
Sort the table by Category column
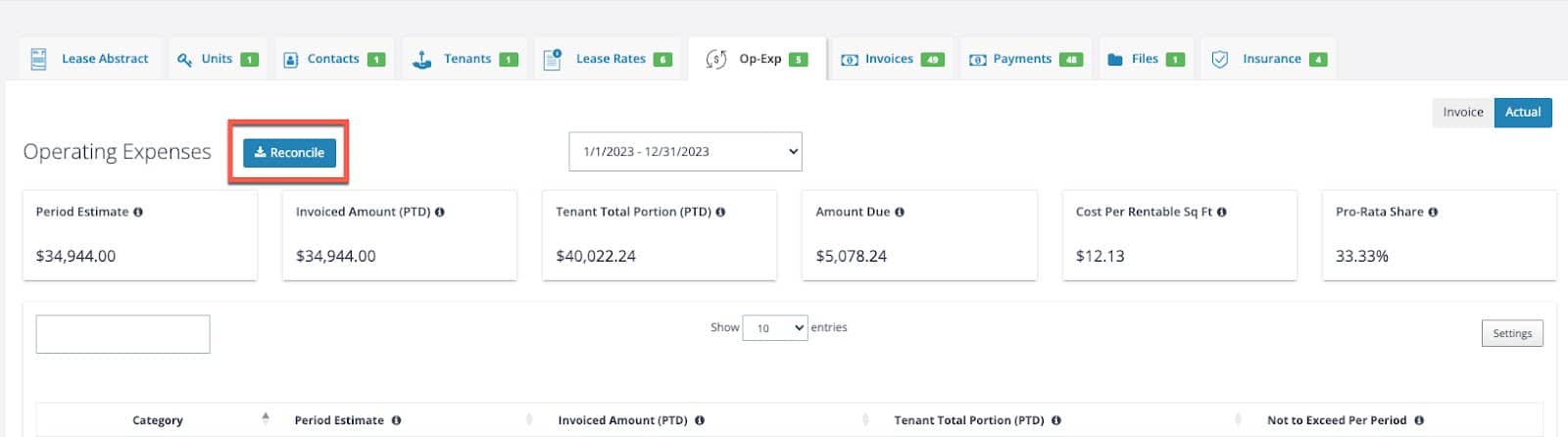pos(158,420)
